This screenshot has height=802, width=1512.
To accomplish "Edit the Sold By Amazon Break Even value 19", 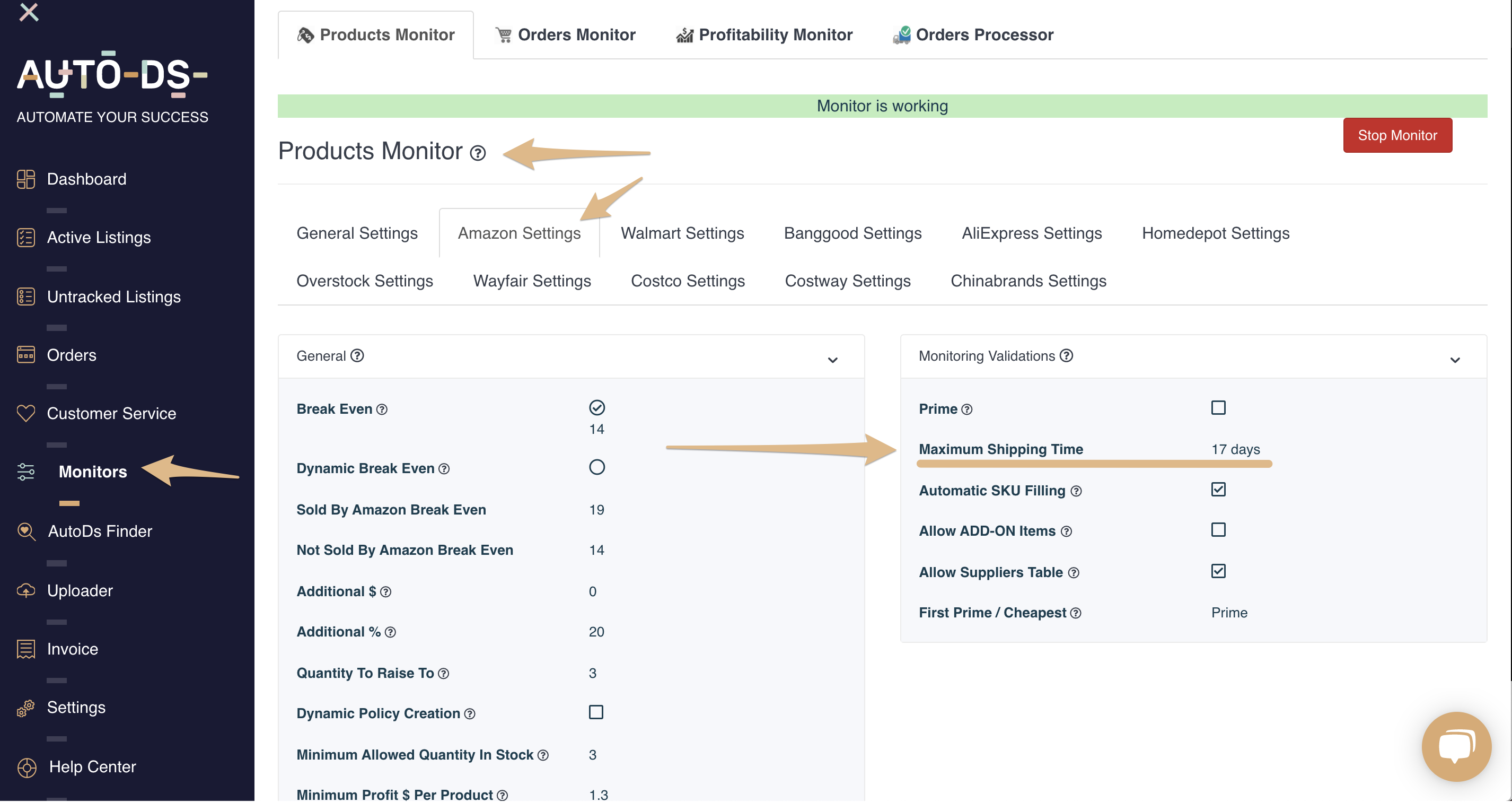I will coord(596,510).
